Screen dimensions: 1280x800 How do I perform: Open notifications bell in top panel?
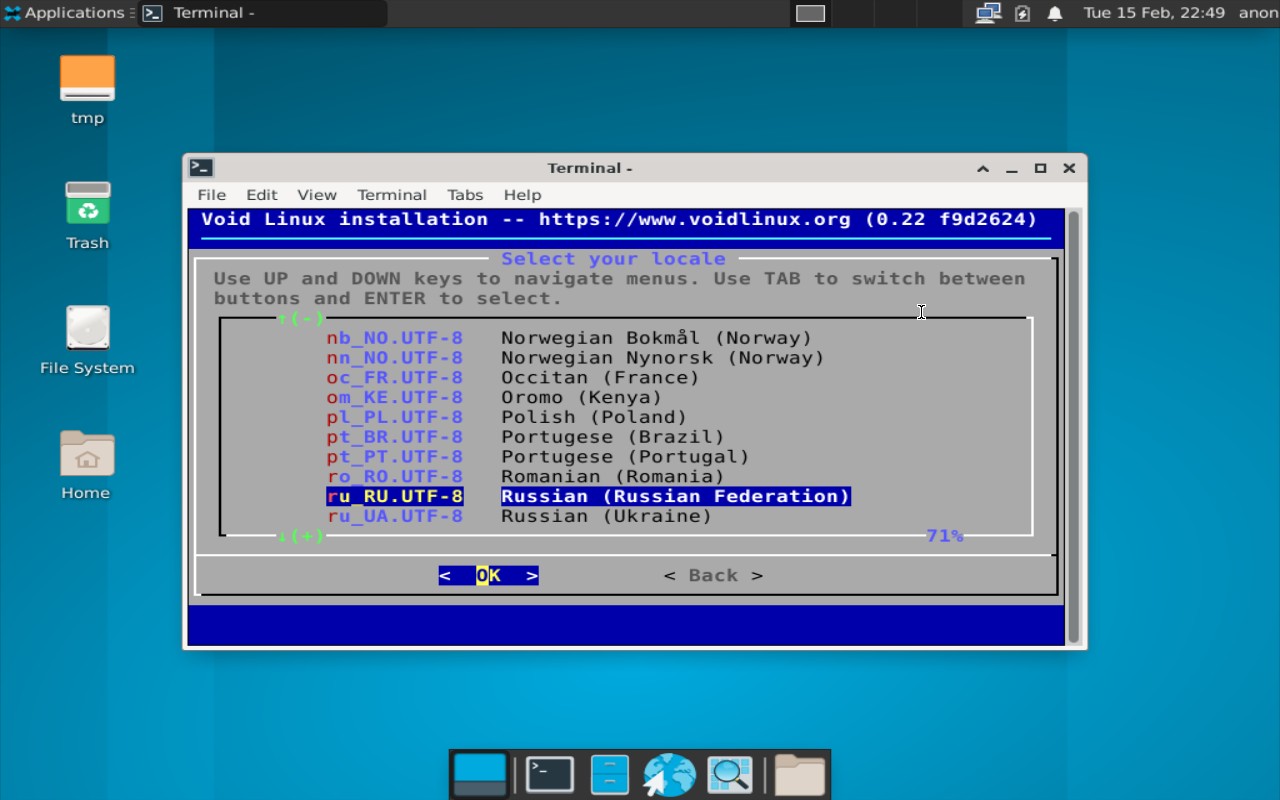point(1055,13)
